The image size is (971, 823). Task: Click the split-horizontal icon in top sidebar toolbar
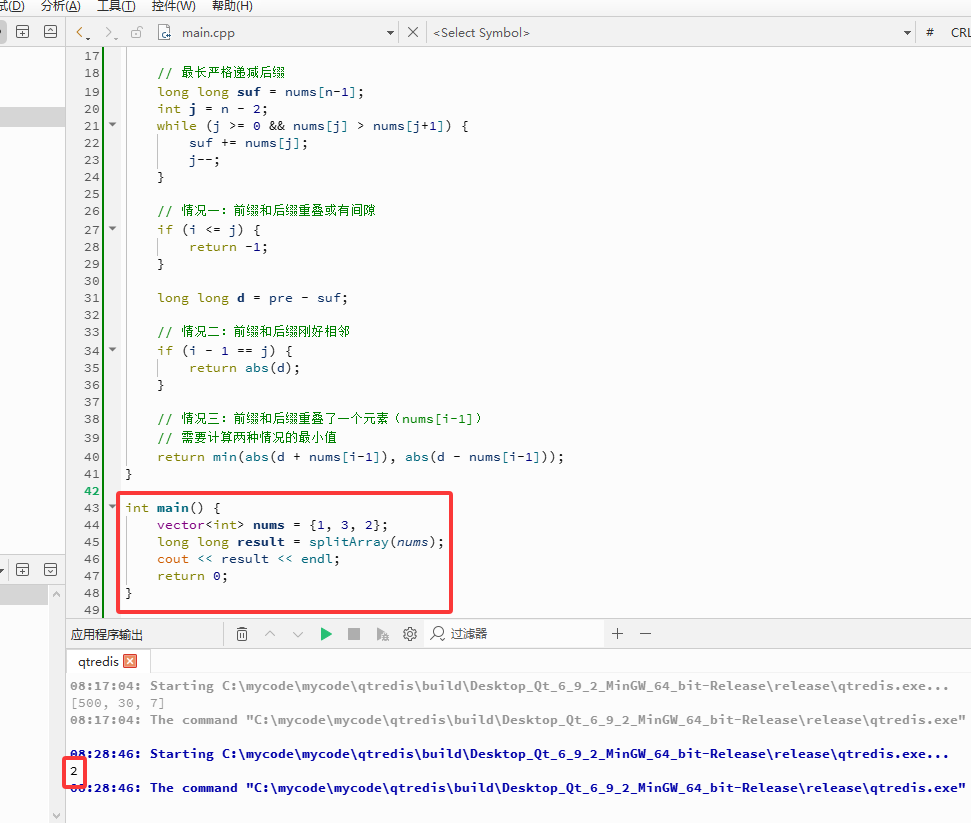tap(51, 32)
